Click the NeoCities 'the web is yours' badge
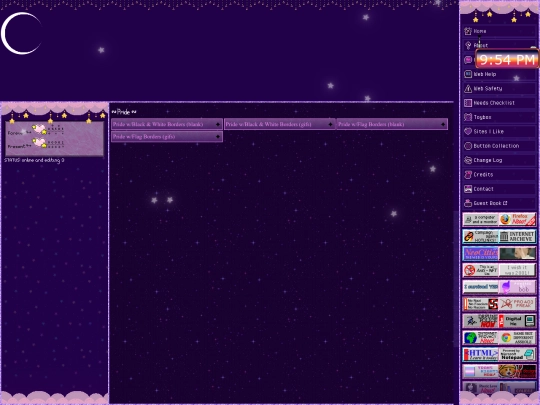This screenshot has width=540, height=405. tap(480, 253)
